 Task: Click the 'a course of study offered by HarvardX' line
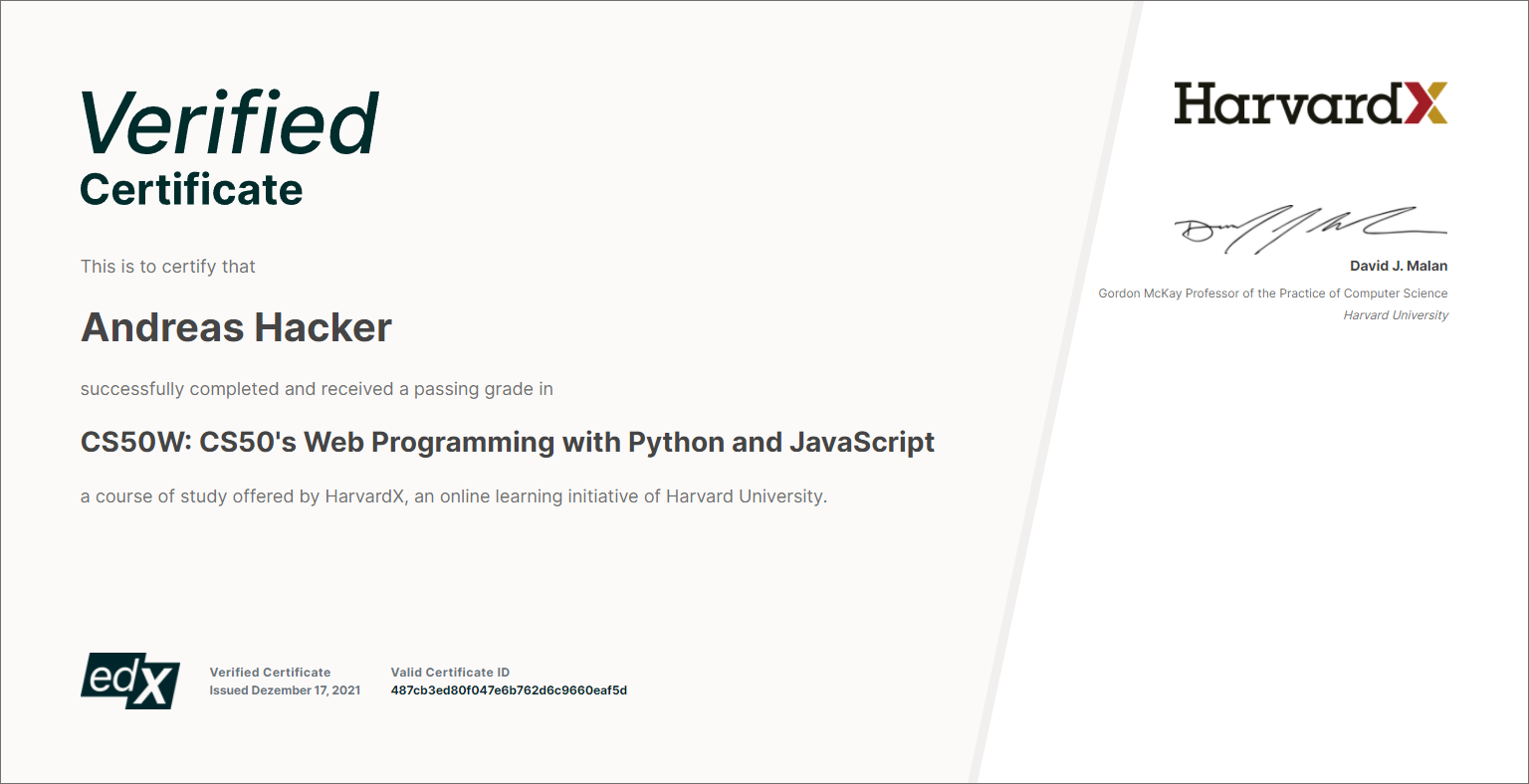[x=454, y=496]
